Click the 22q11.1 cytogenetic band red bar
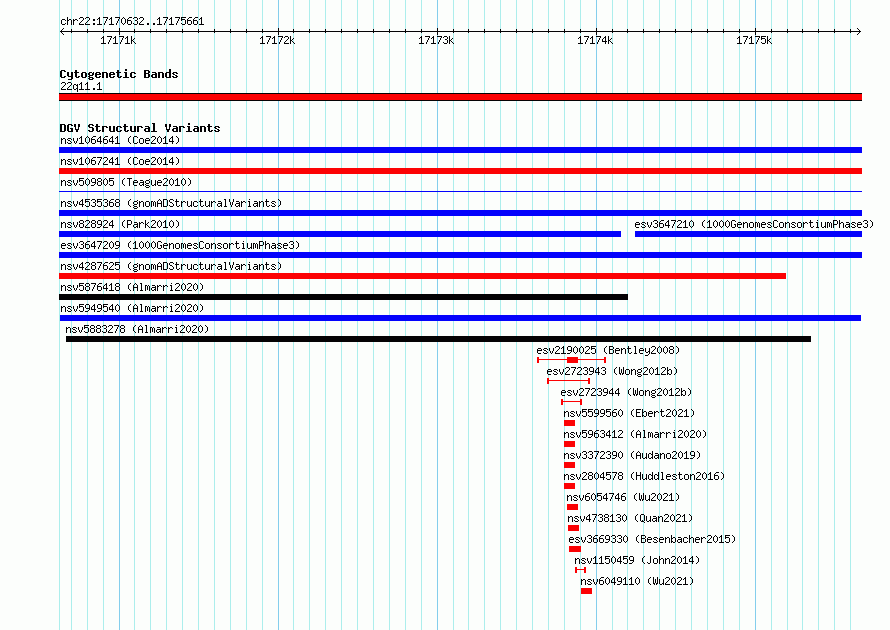890x630 pixels. pos(460,97)
